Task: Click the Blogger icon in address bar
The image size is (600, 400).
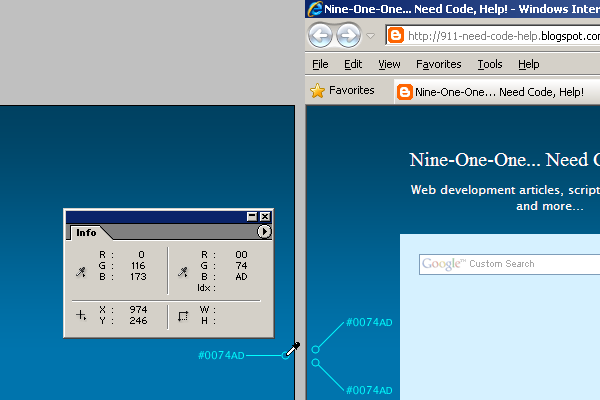Action: [396, 36]
